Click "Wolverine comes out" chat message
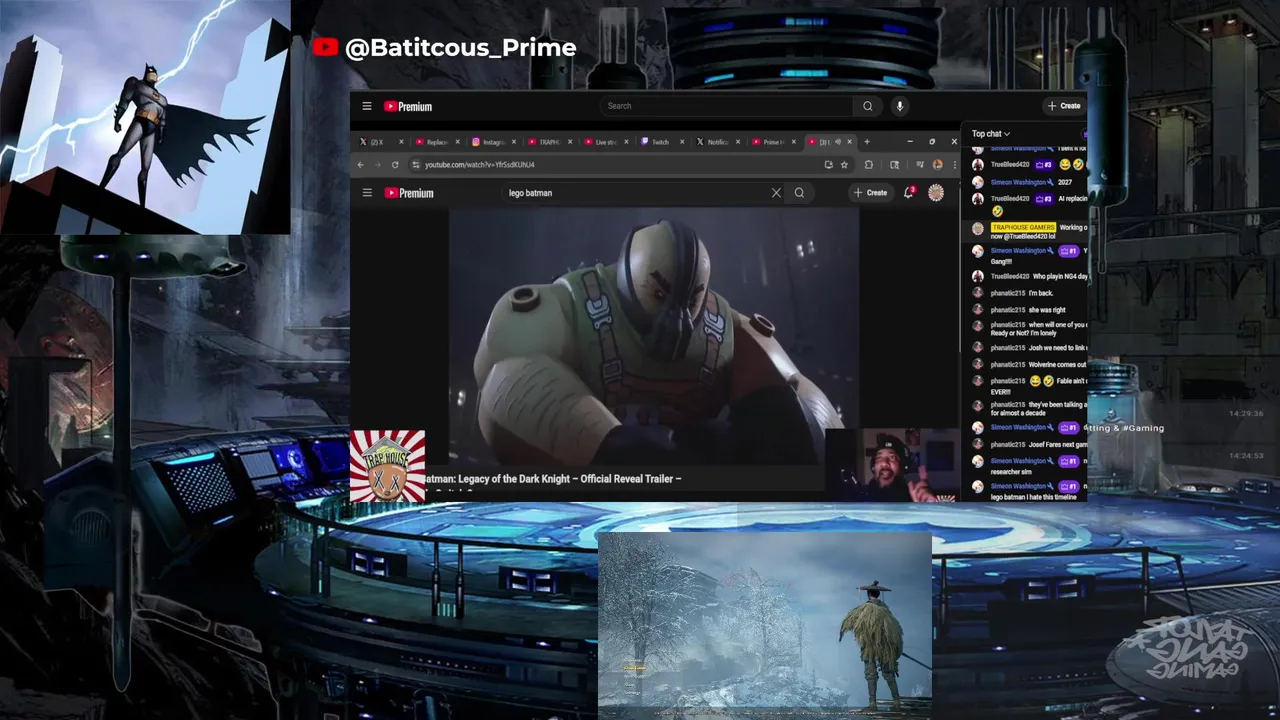Image resolution: width=1280 pixels, height=720 pixels. 1057,365
